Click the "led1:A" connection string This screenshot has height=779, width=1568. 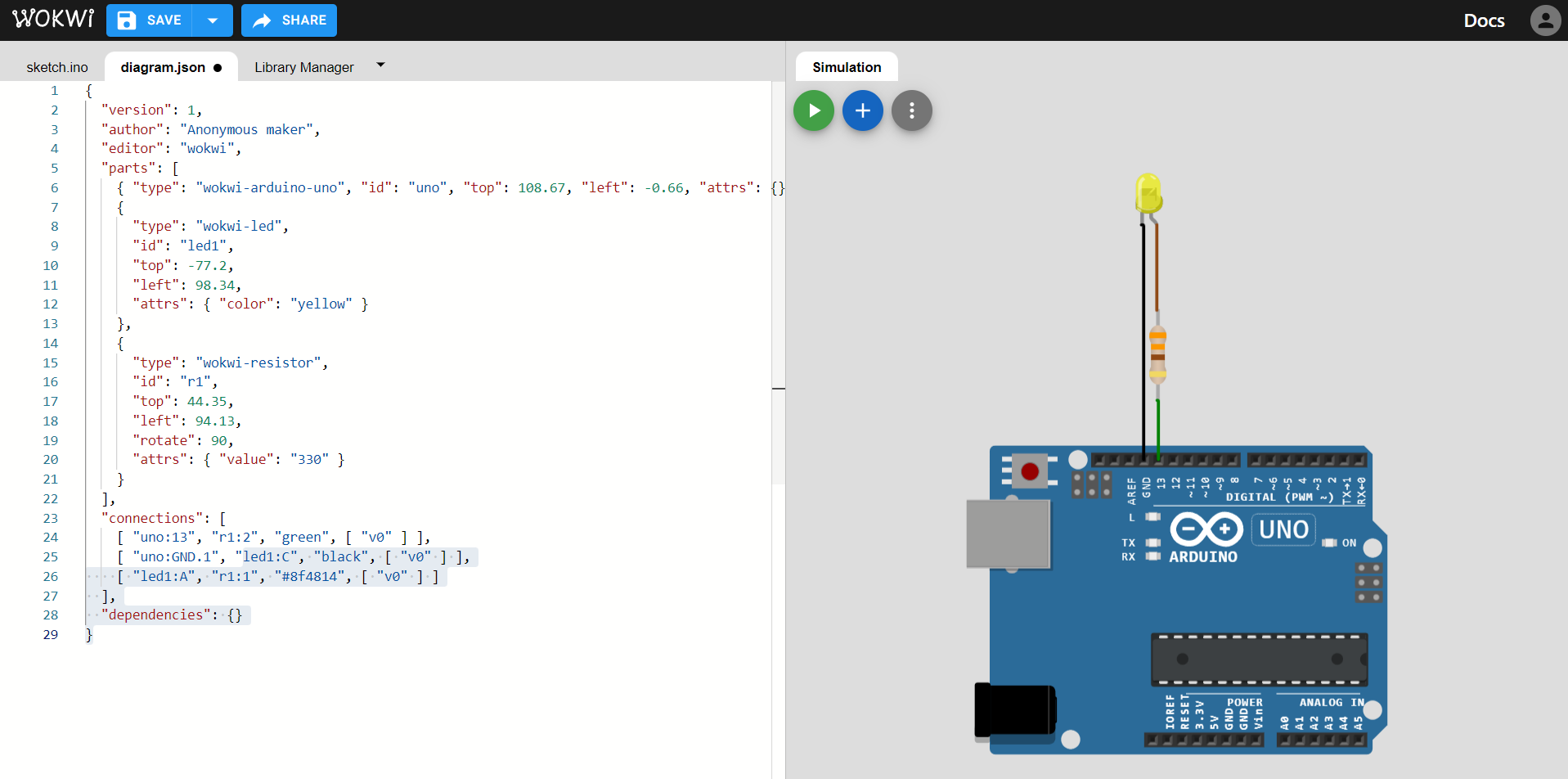tap(164, 576)
